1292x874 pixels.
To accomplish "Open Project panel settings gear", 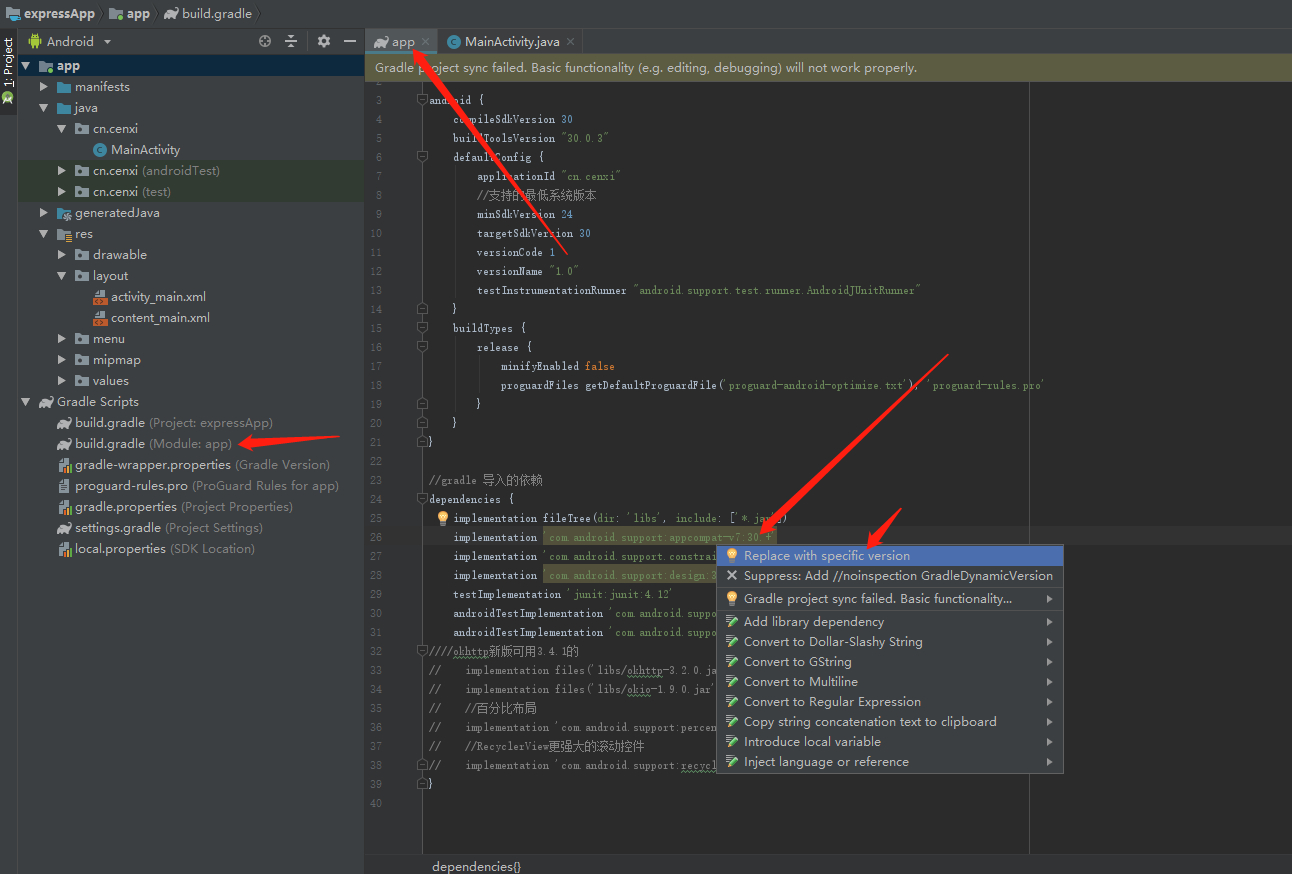I will pos(323,41).
